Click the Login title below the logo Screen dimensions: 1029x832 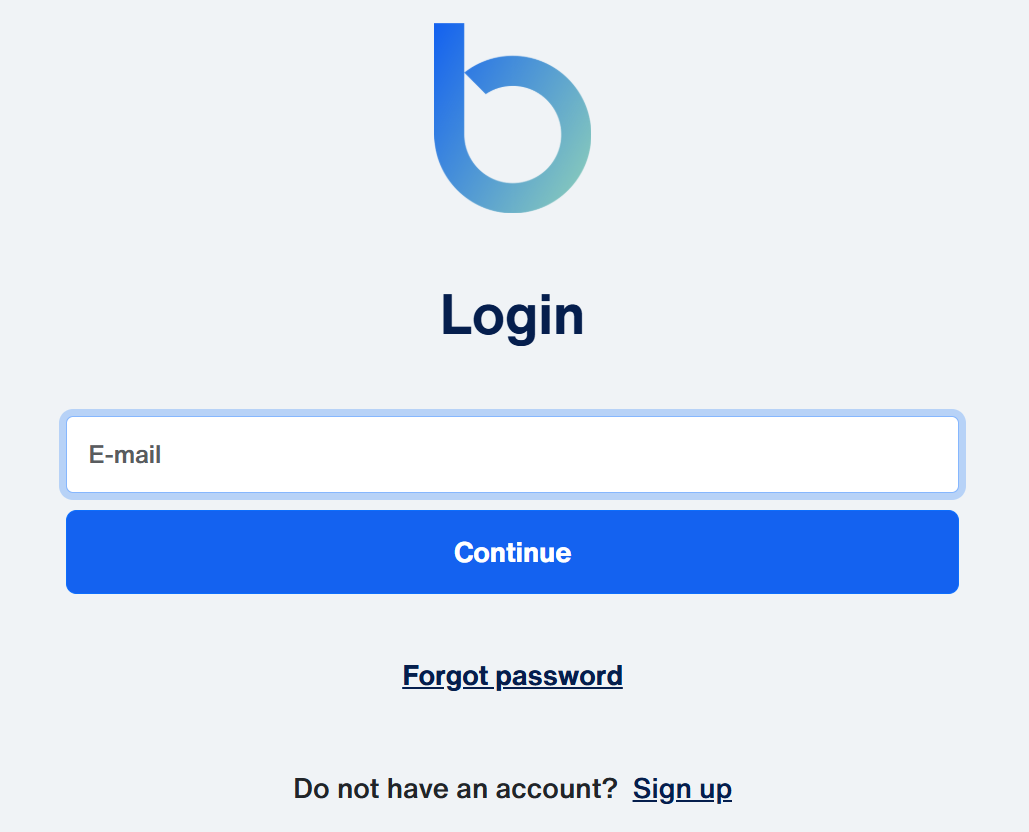tap(513, 316)
